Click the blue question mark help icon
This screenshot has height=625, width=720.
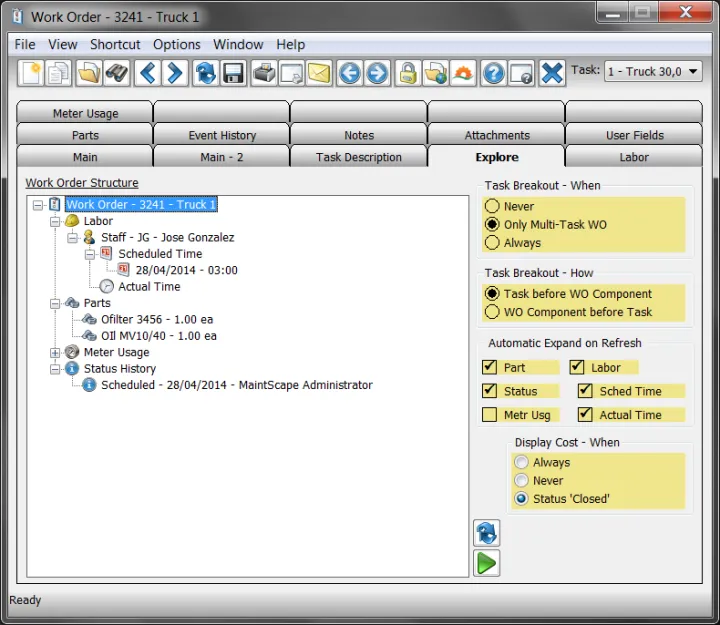pos(493,73)
